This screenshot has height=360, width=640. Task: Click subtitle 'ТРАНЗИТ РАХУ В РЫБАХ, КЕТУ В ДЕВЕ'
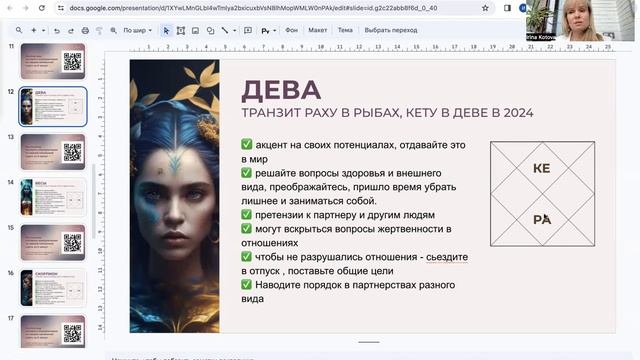[387, 113]
